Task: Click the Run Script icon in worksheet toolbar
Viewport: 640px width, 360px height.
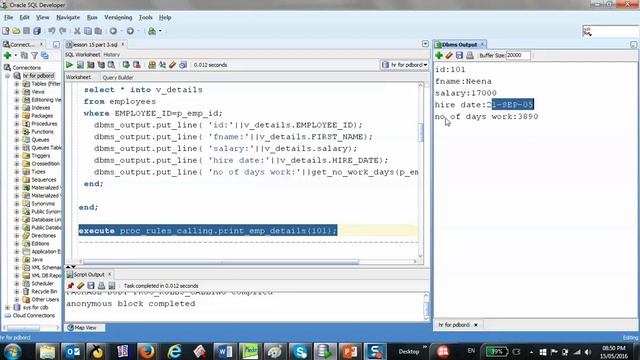Action: click(x=80, y=65)
